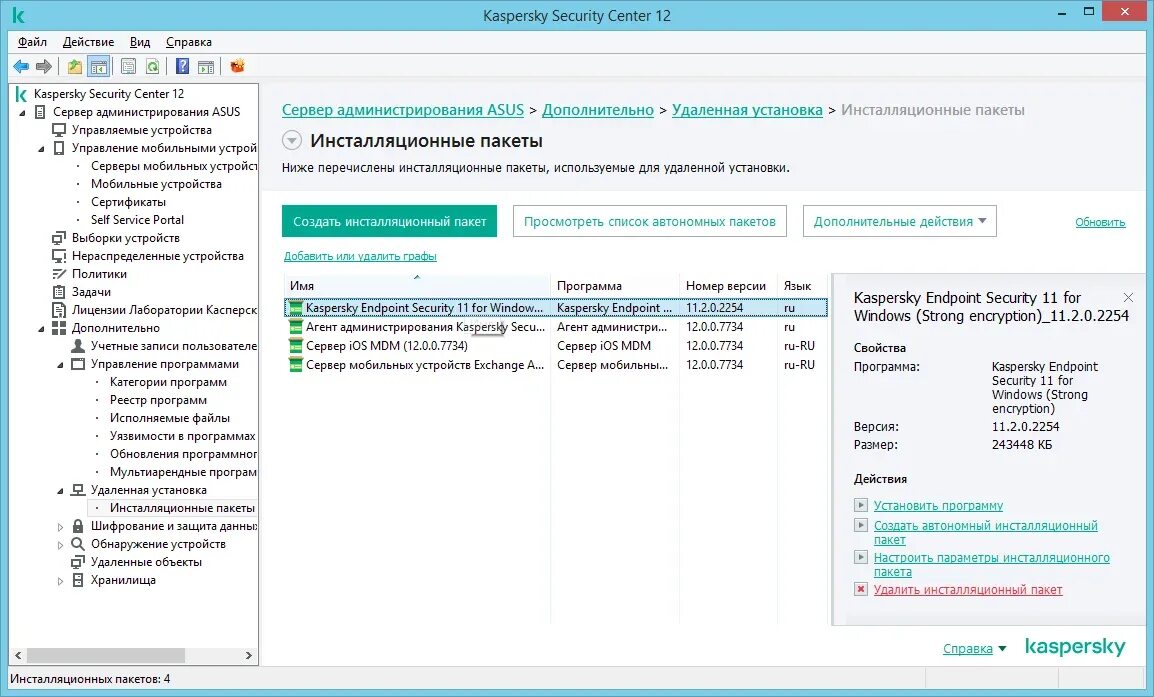Collapse Управление мобильными устройствами node arrow
Screen dimensions: 1154x697
pyautogui.click(x=41, y=149)
